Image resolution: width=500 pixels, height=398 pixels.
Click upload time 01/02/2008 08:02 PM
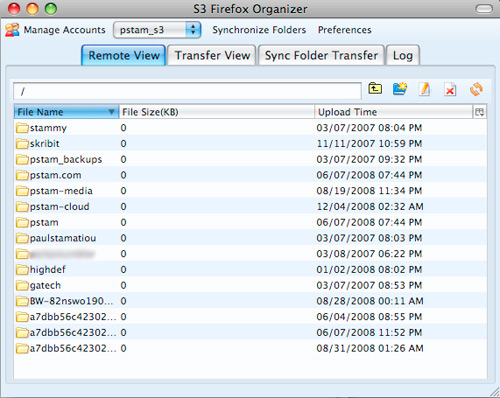[369, 269]
